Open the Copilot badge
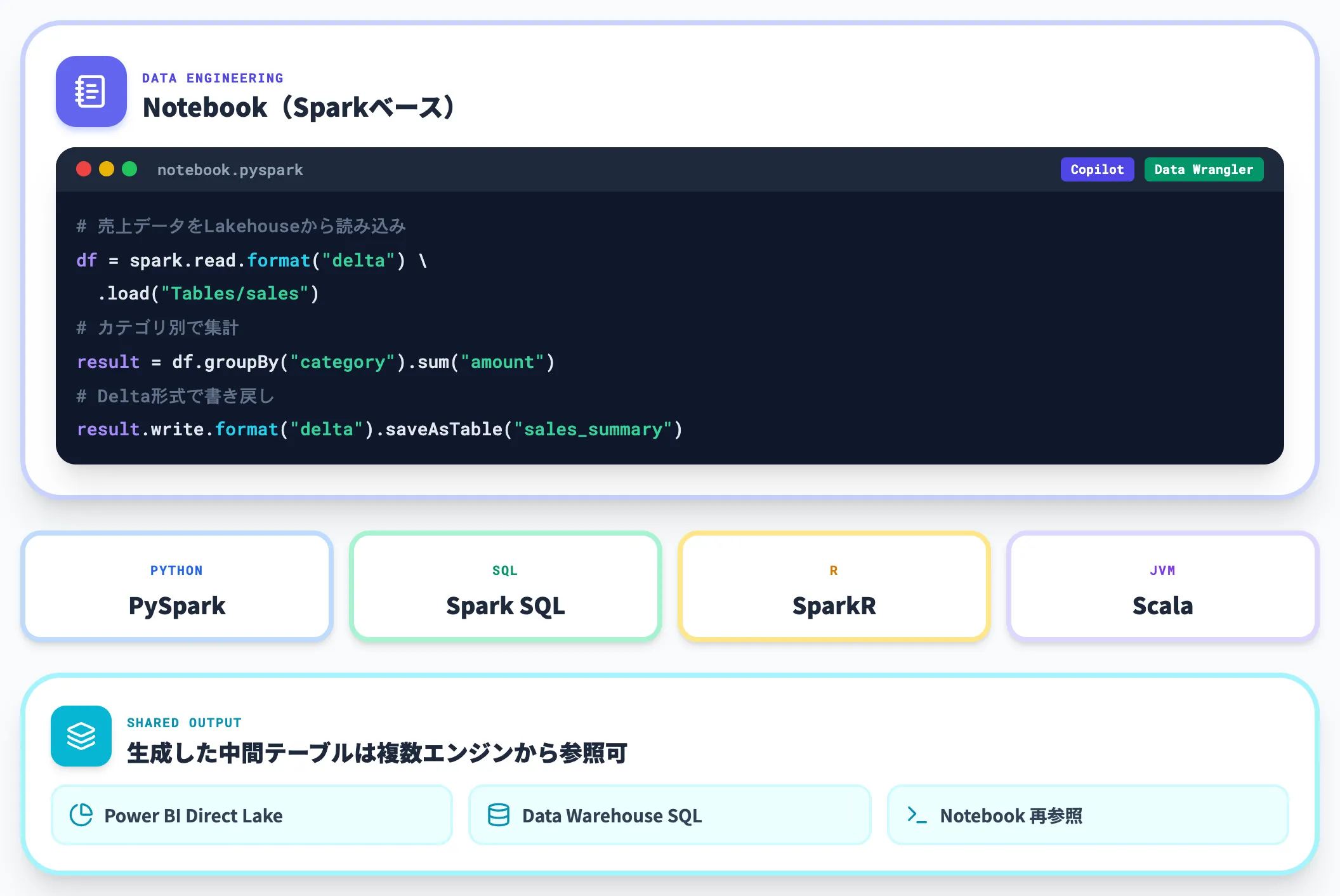 pyautogui.click(x=1097, y=169)
